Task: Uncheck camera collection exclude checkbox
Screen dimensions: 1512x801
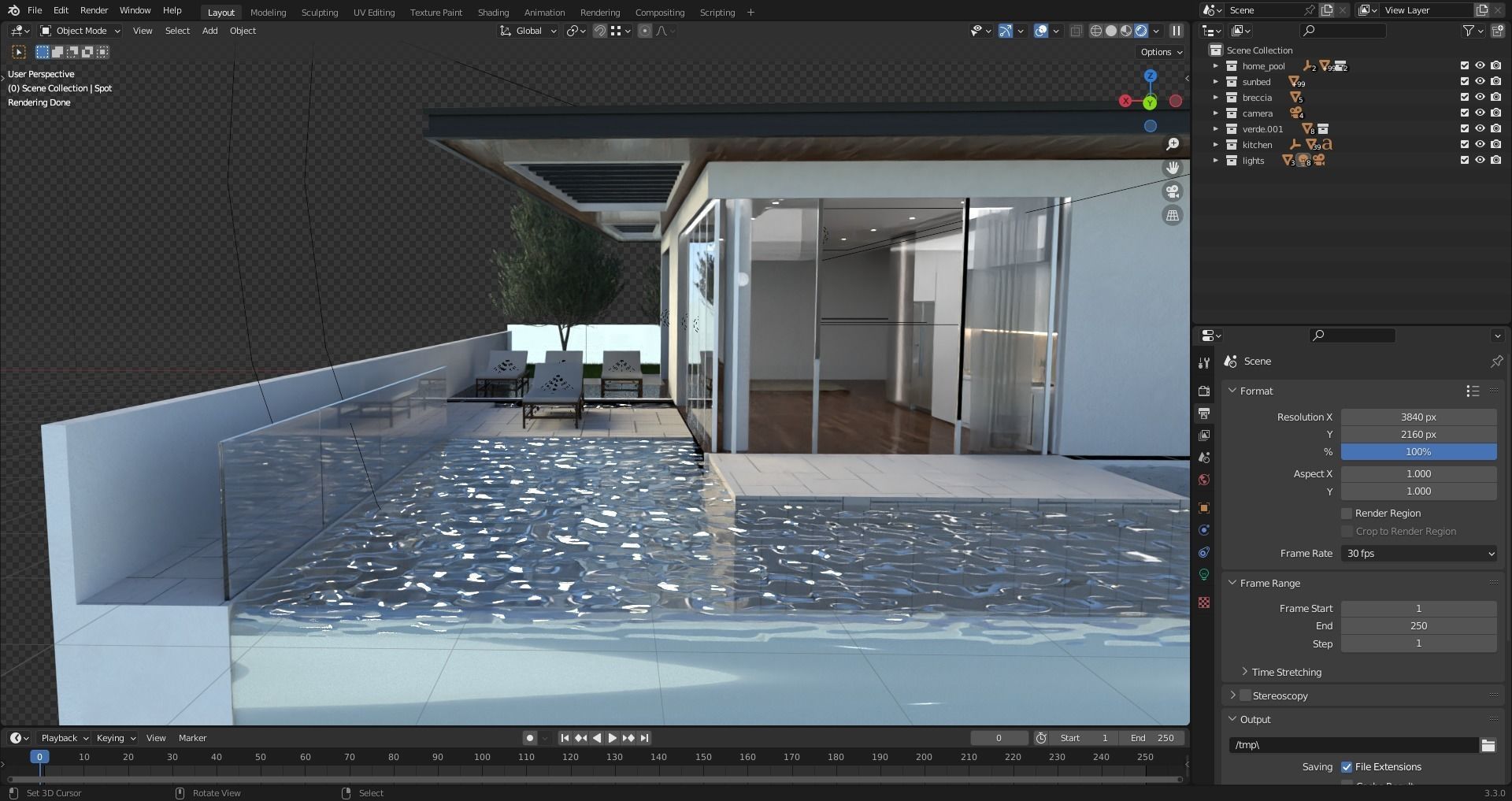Action: pyautogui.click(x=1465, y=113)
